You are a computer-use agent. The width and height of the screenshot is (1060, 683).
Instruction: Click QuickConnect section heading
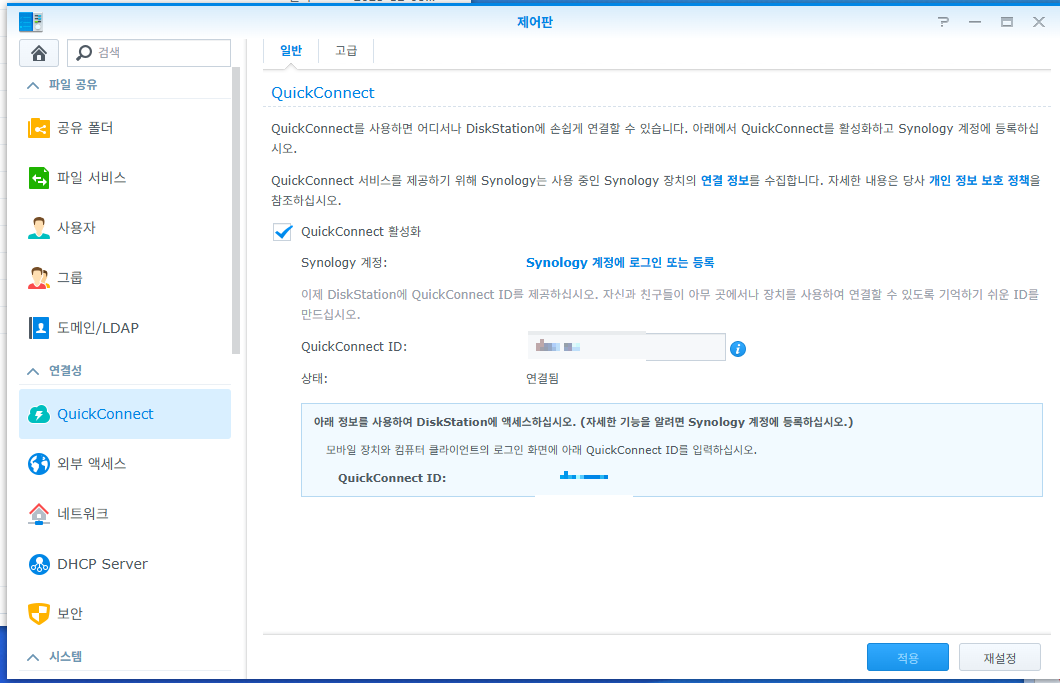322,93
